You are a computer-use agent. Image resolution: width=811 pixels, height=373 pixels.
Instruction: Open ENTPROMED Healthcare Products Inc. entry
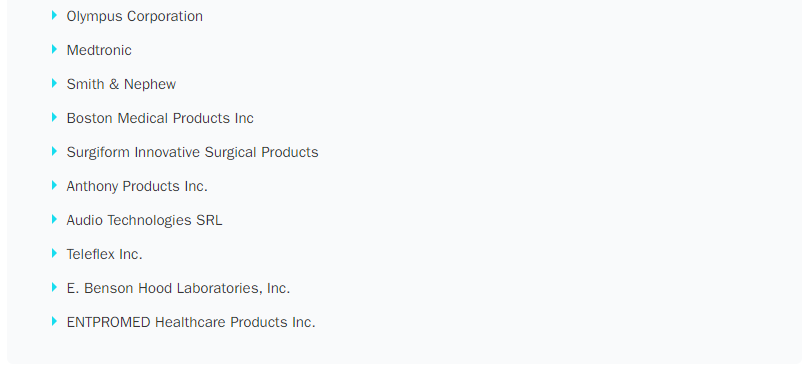191,322
